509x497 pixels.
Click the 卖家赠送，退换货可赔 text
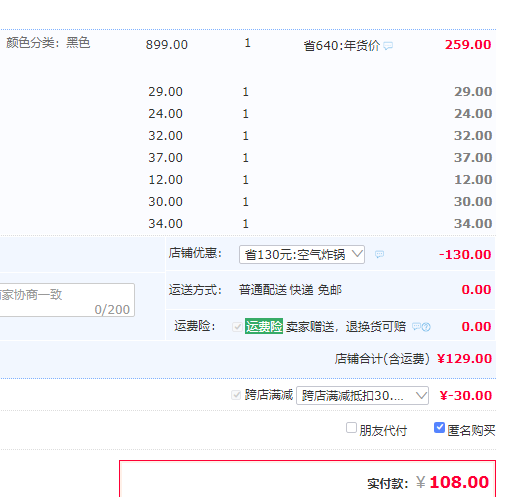(346, 327)
